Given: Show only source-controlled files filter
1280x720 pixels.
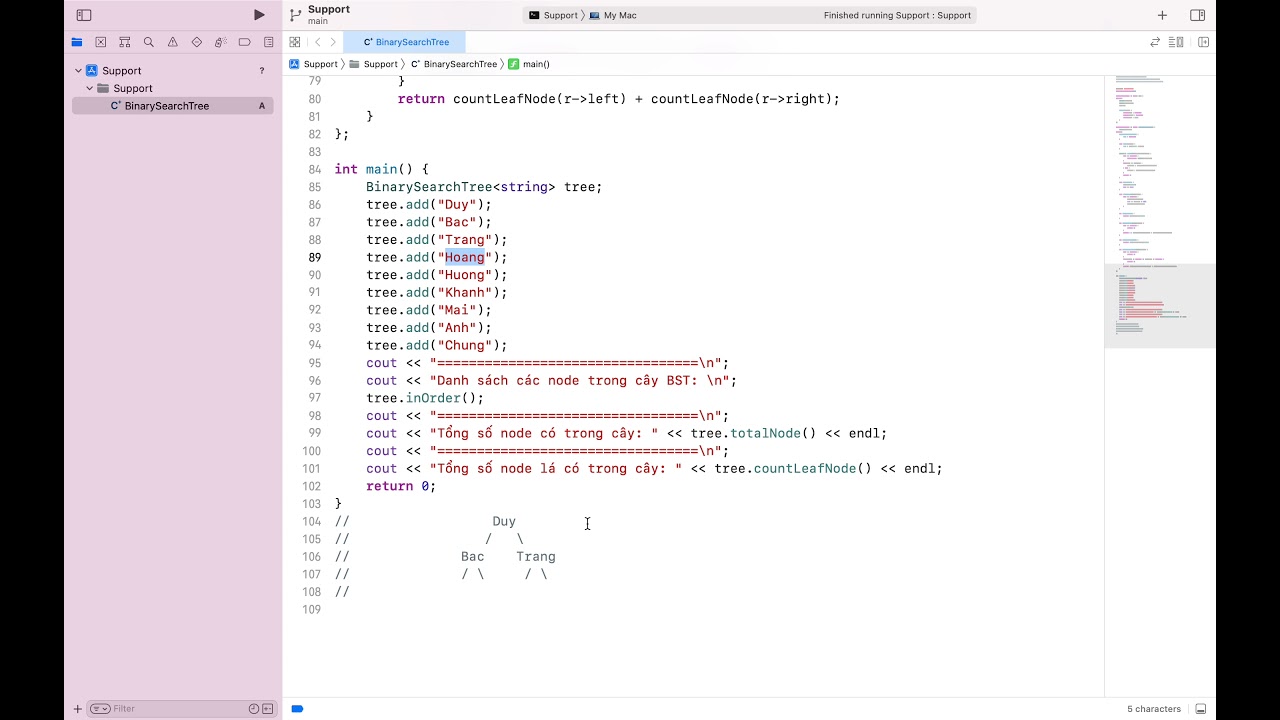Looking at the screenshot, I should click(x=267, y=709).
